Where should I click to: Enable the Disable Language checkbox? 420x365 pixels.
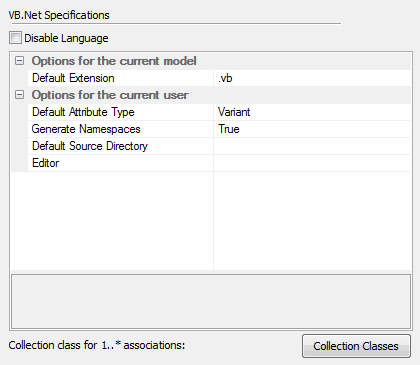coord(15,38)
